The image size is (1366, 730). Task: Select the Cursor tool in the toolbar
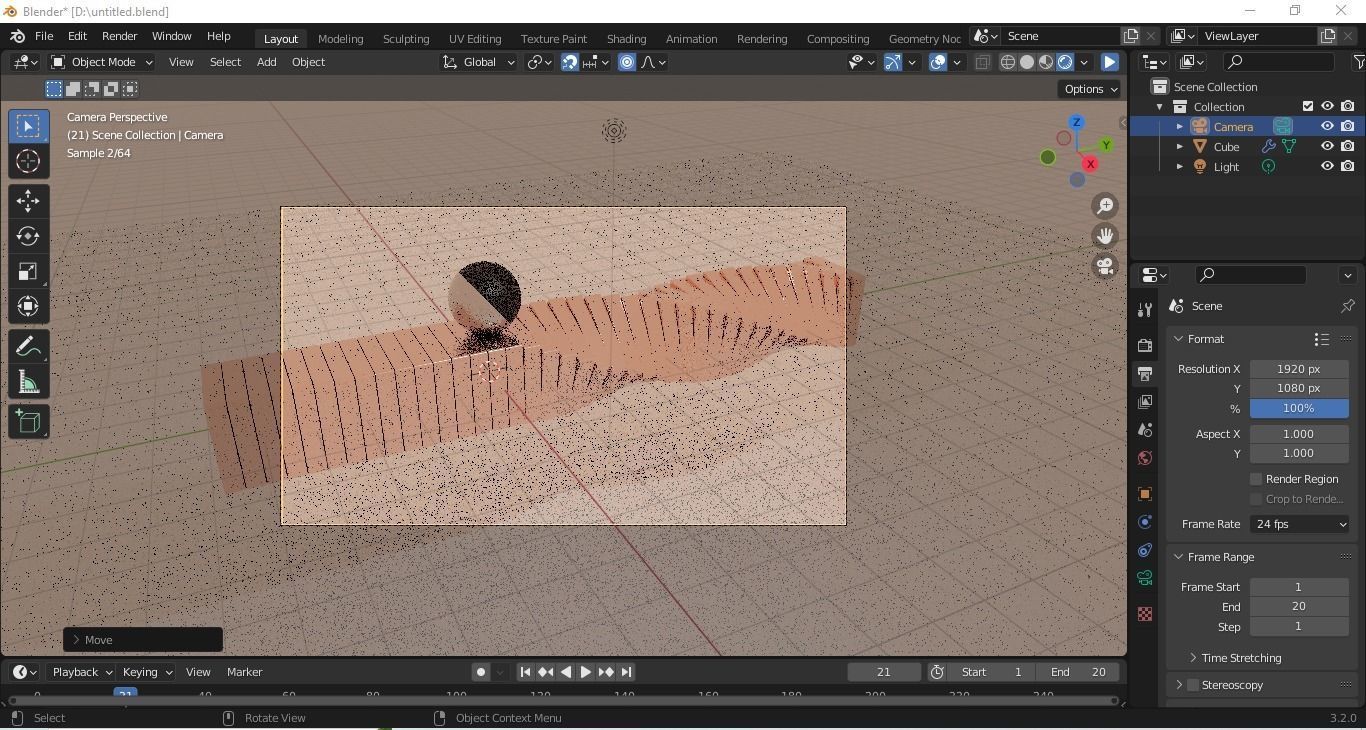(x=28, y=161)
